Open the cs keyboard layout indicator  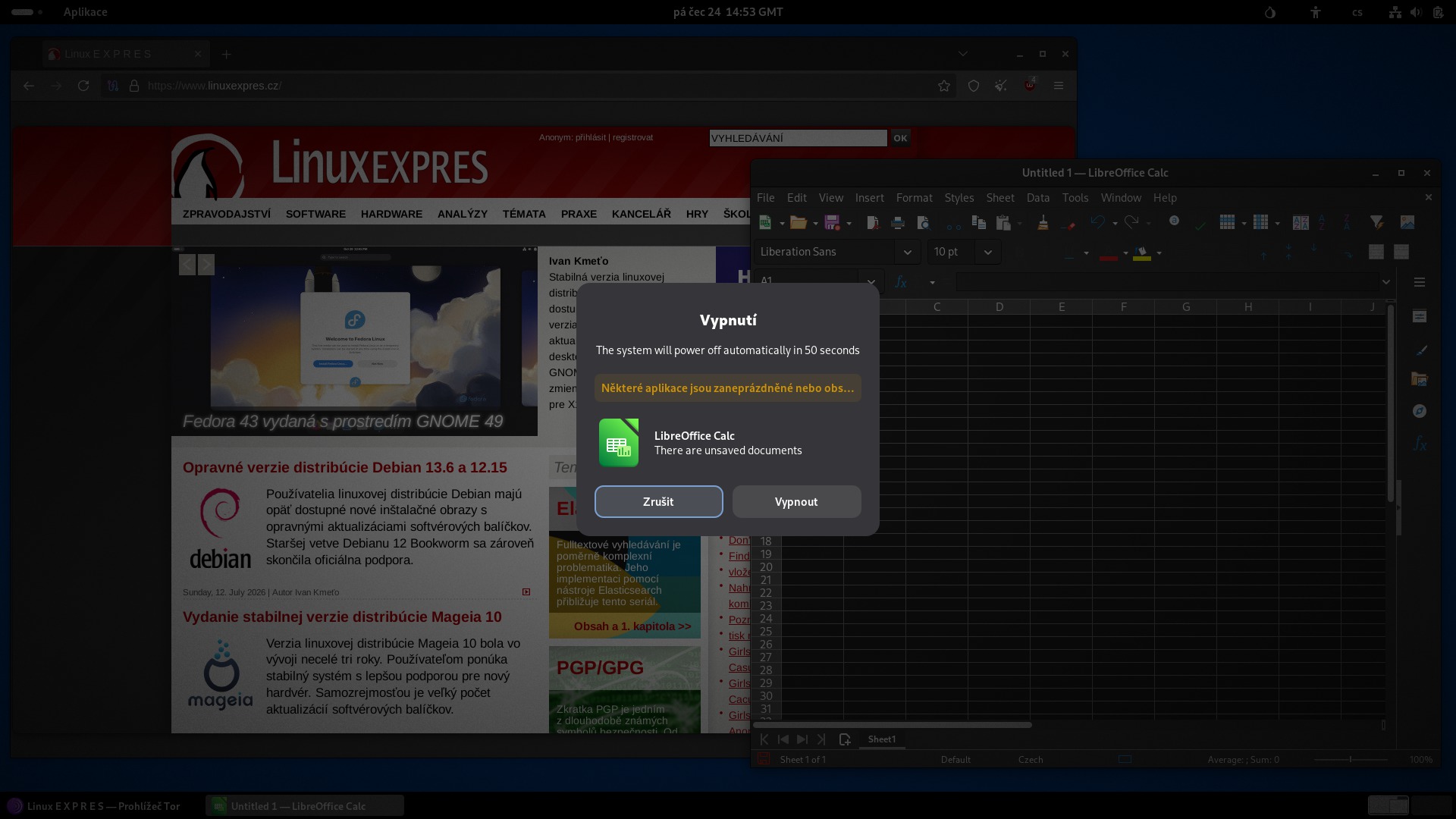pos(1357,12)
